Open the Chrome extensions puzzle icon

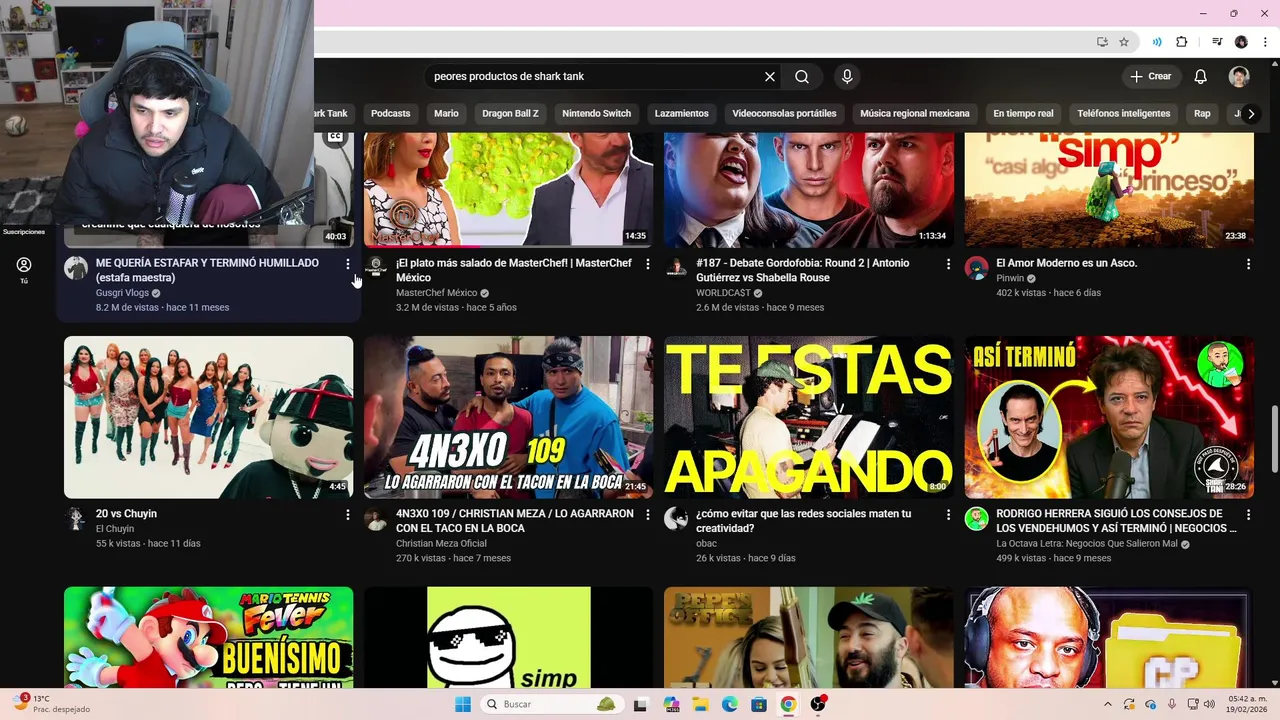point(1182,42)
